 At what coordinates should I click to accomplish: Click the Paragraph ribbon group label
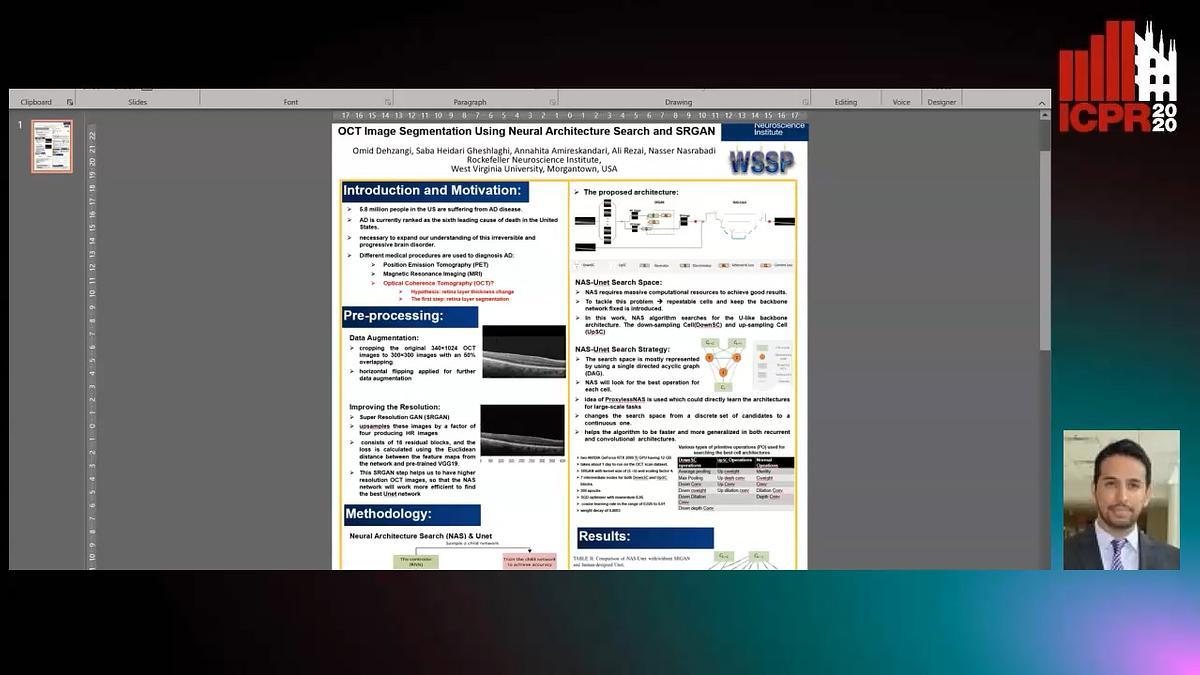[470, 102]
